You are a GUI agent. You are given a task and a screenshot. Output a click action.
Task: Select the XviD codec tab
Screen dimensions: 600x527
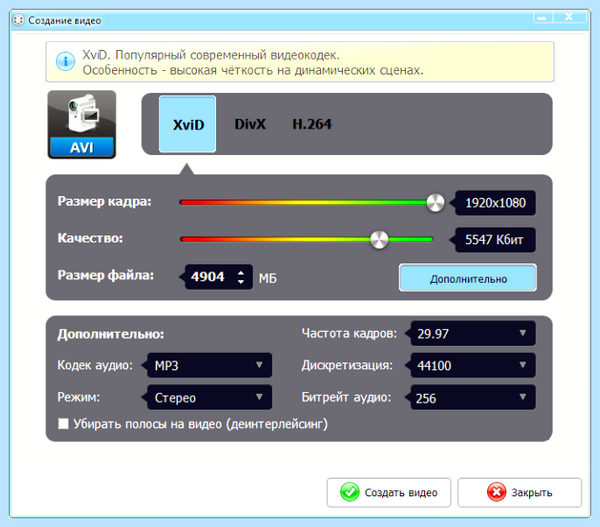(188, 124)
